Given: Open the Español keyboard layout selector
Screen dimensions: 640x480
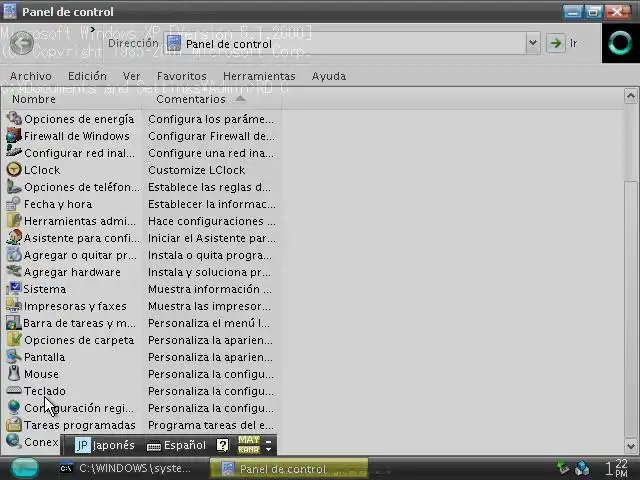Looking at the screenshot, I should click(176, 445).
